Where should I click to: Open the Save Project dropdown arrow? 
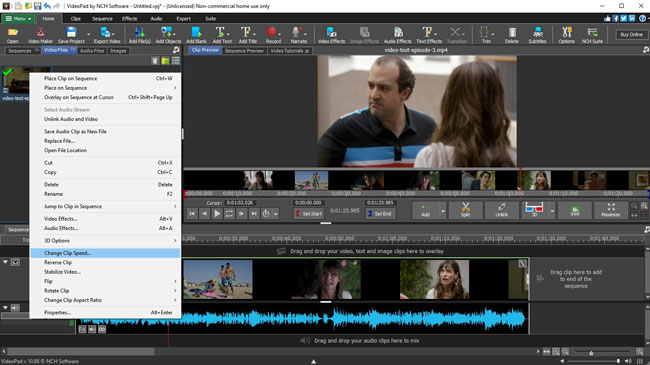coord(88,35)
